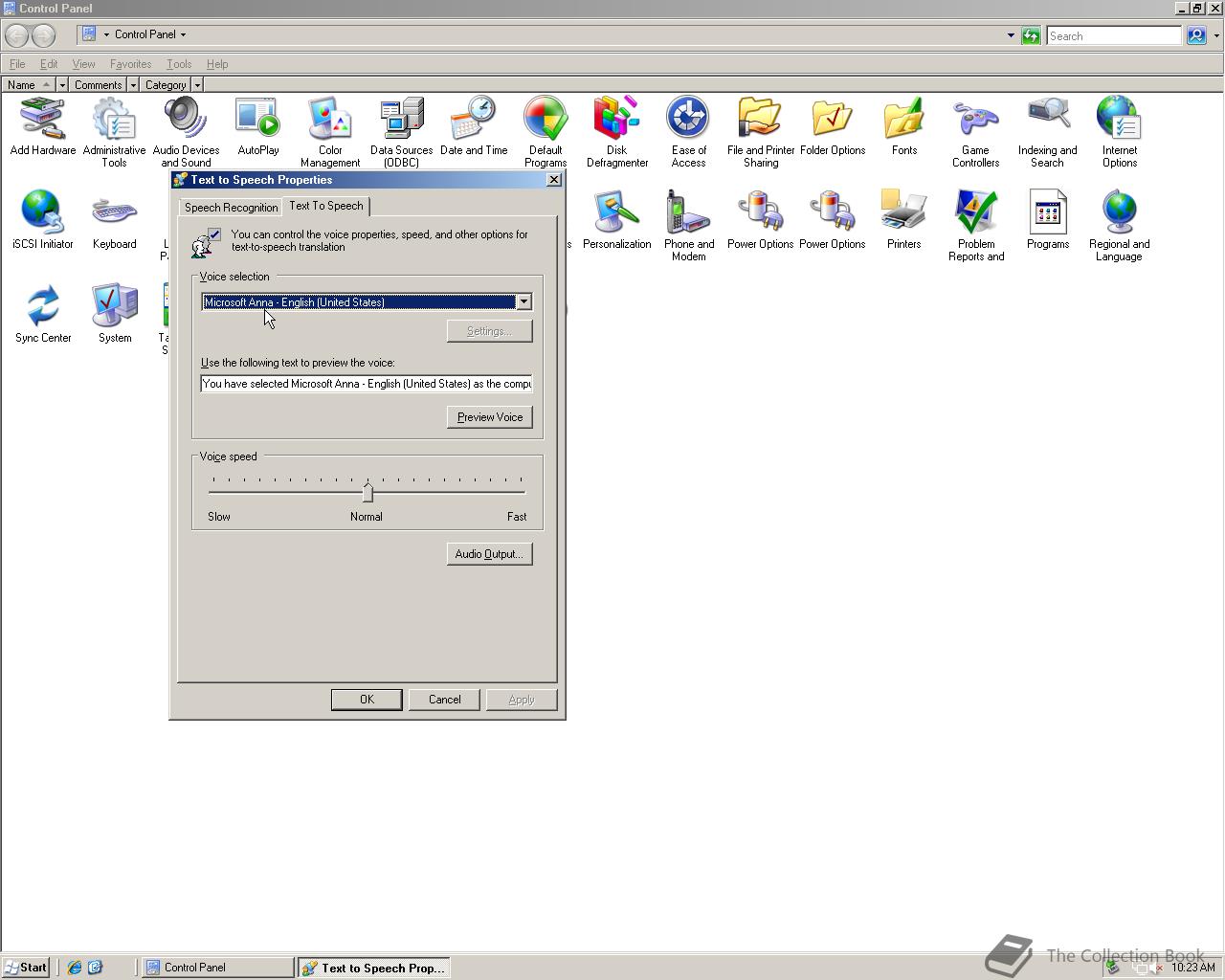
Task: Click the Start button
Action: click(x=25, y=968)
